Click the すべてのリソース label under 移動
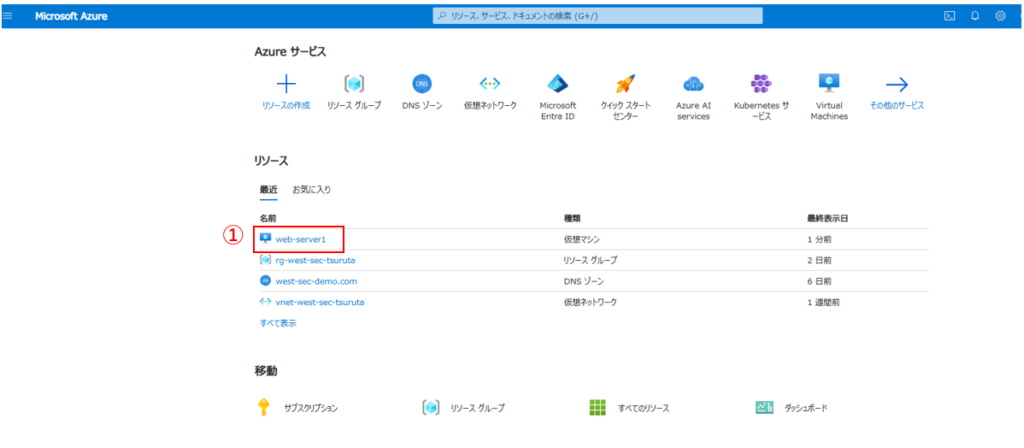This screenshot has height=448, width=1024. coord(644,408)
